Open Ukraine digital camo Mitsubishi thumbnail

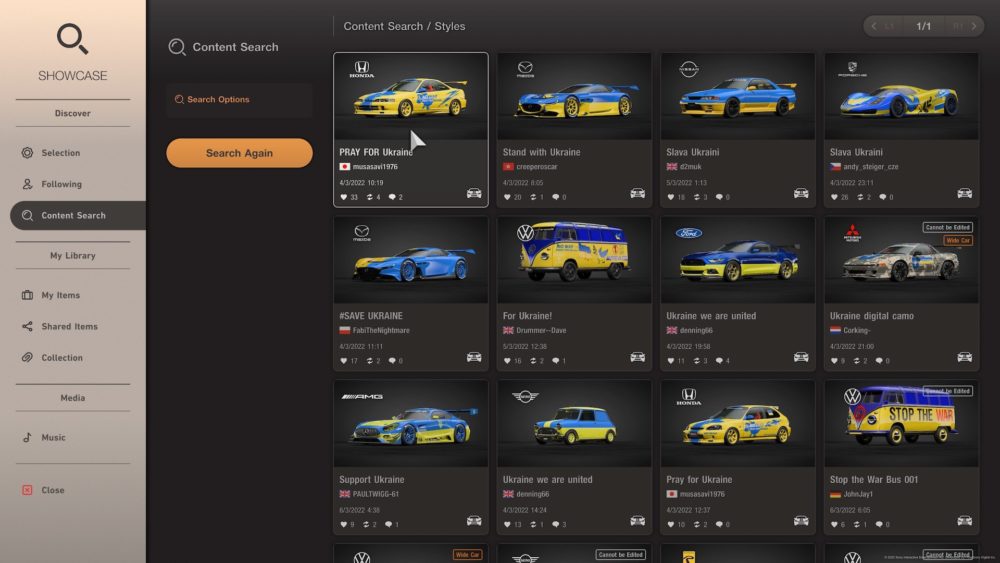901,260
